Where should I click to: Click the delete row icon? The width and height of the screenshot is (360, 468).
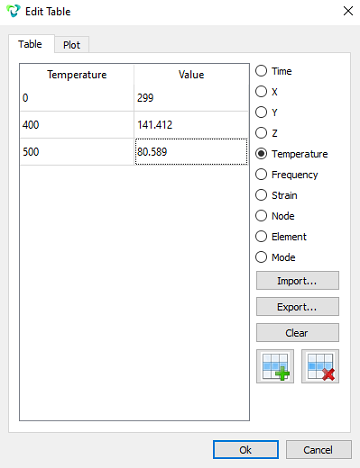[x=320, y=366]
